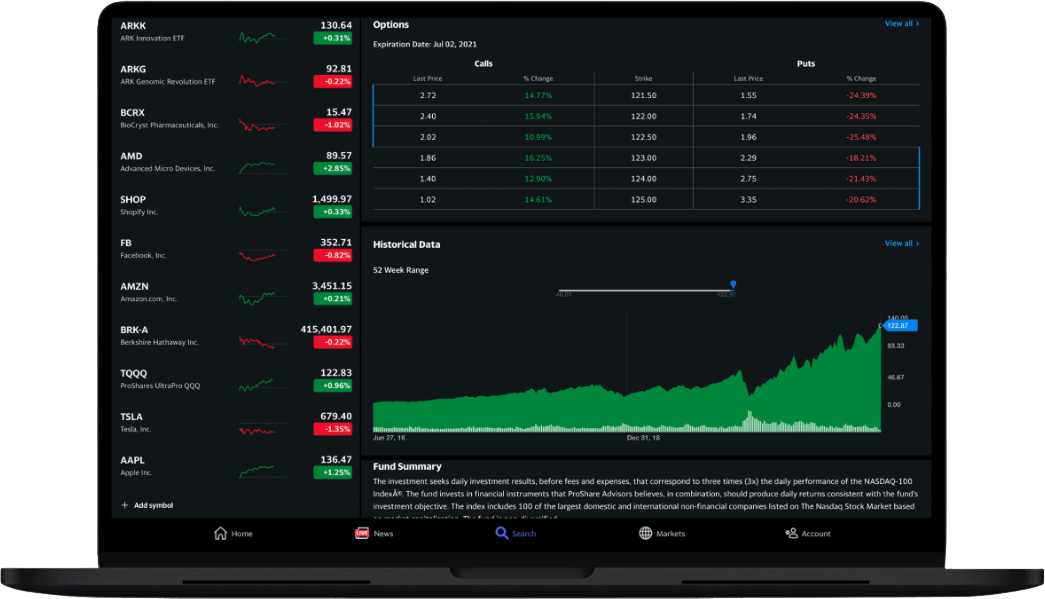Select AMZN ticker symbol
Screen dimensions: 1045x599
pos(134,287)
